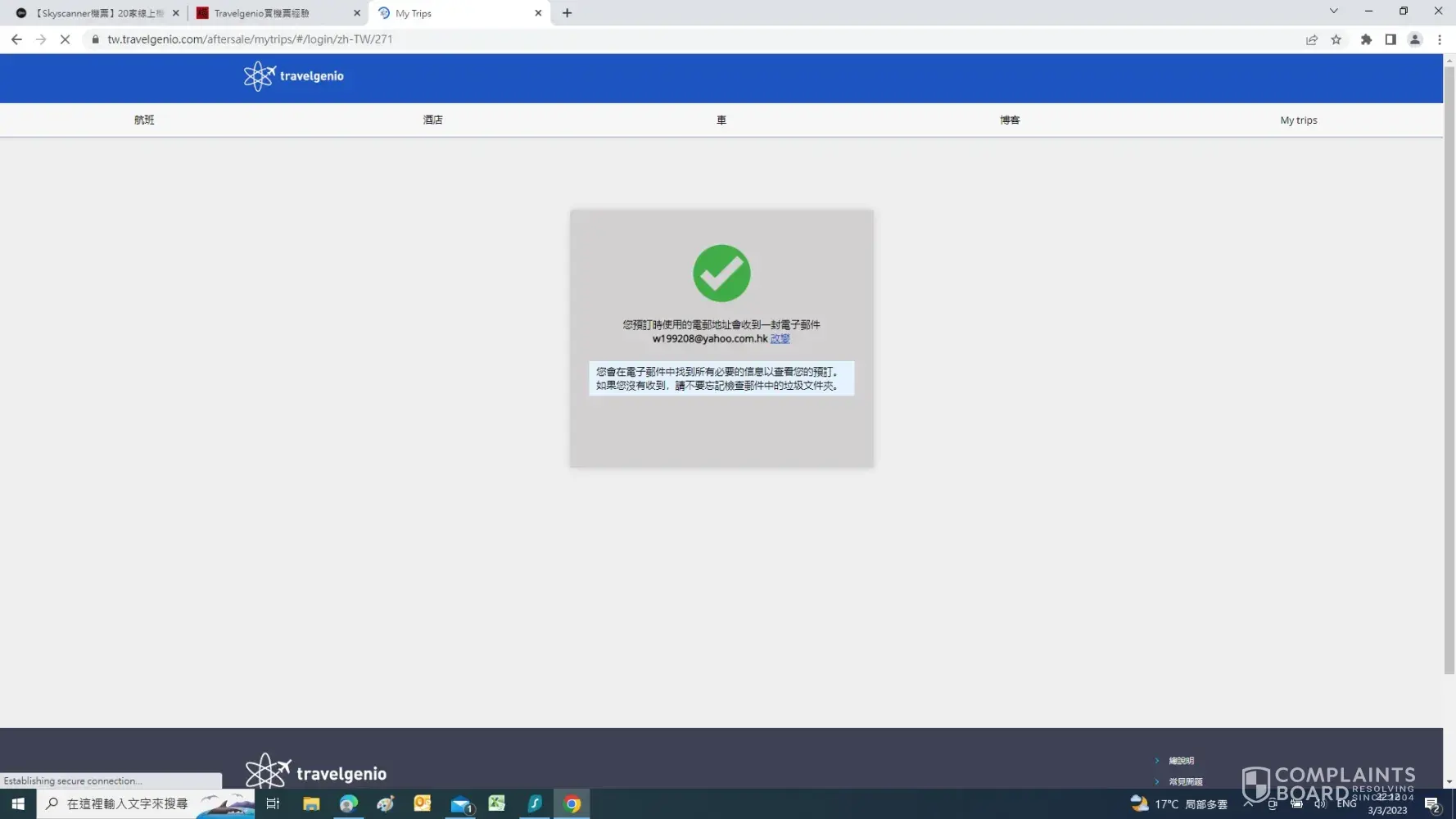Click the email address w199208@yahoo.com.hk
The image size is (1456, 819).
coord(710,339)
